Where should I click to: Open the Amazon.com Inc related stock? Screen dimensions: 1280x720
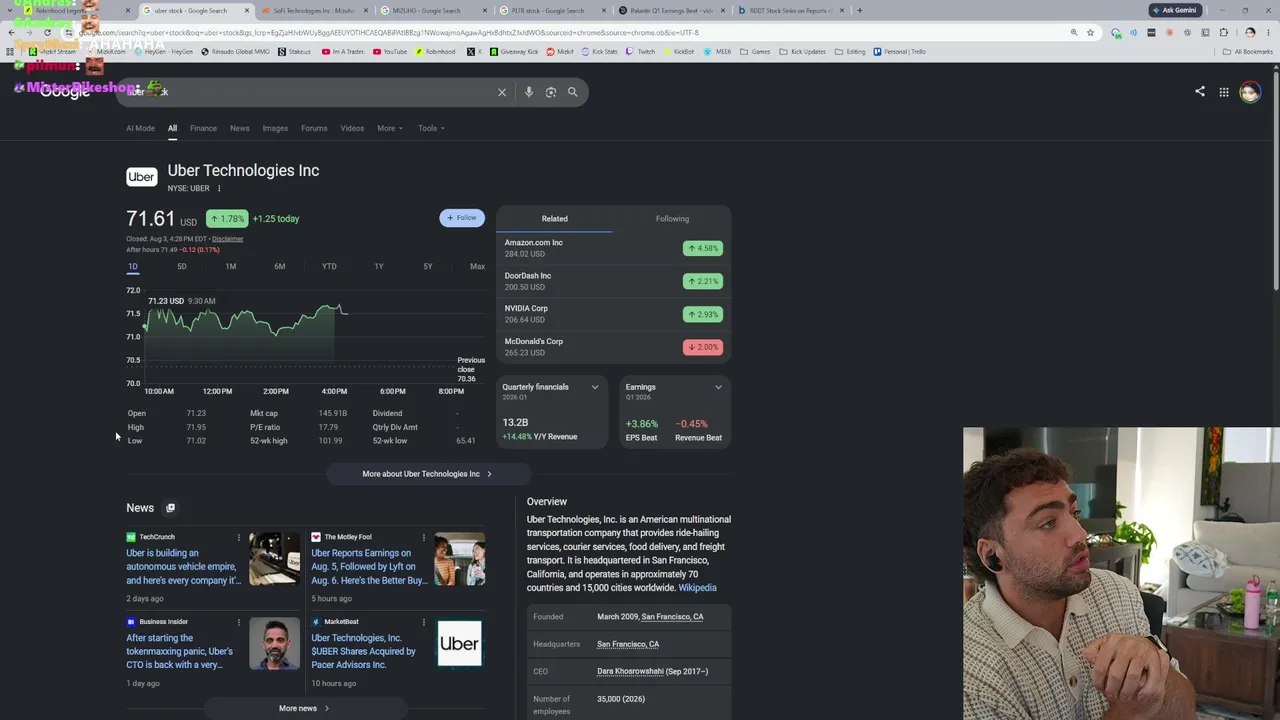pos(613,248)
